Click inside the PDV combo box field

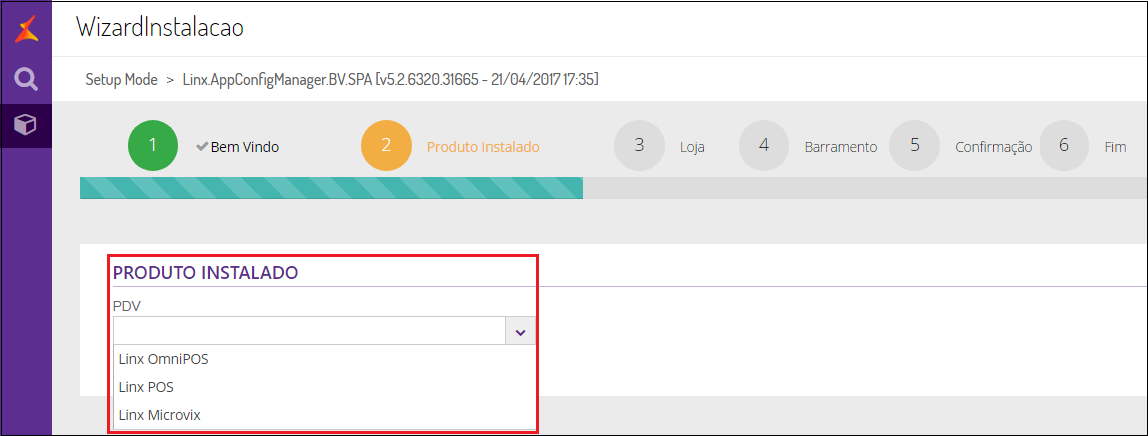pyautogui.click(x=309, y=331)
